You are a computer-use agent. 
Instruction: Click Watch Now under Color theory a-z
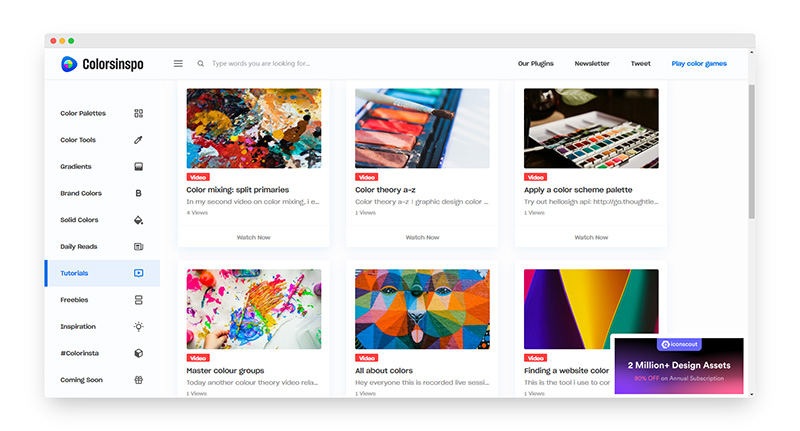point(422,237)
